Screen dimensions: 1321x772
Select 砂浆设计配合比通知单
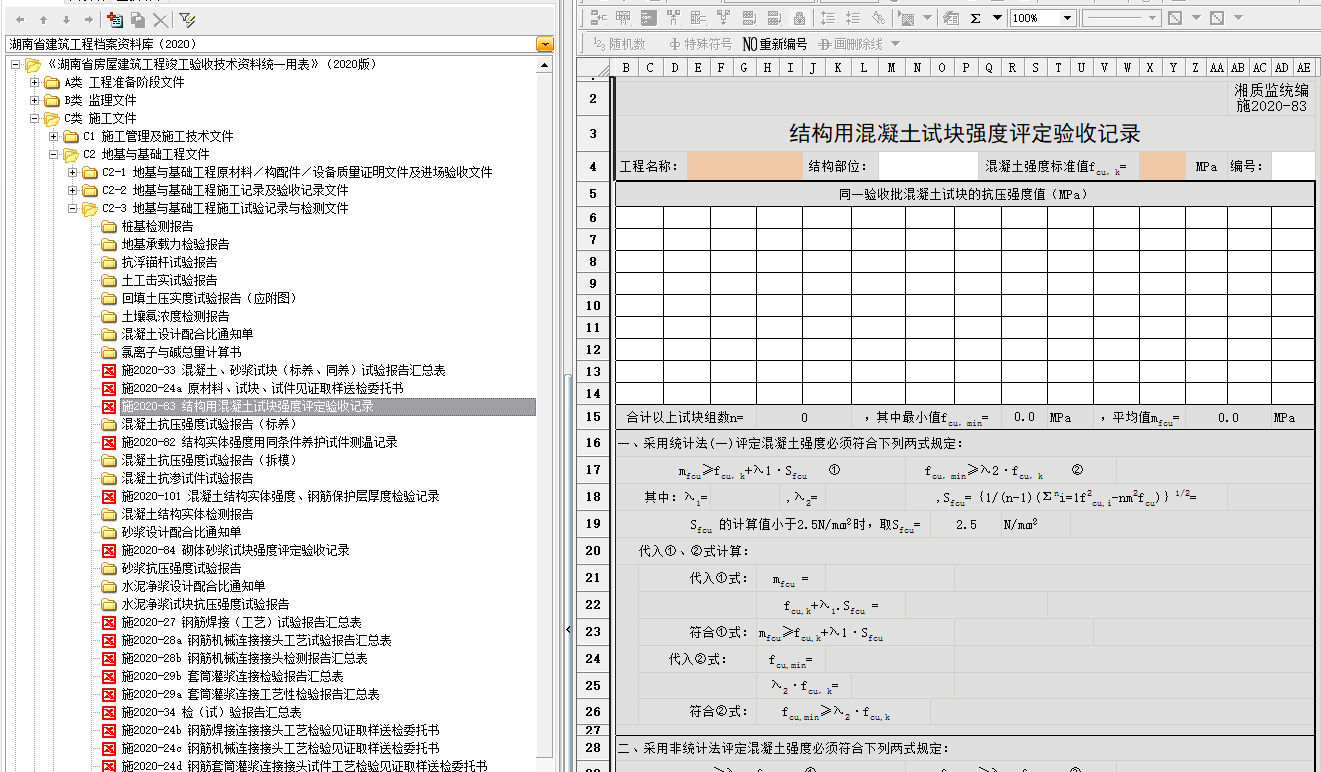click(181, 533)
